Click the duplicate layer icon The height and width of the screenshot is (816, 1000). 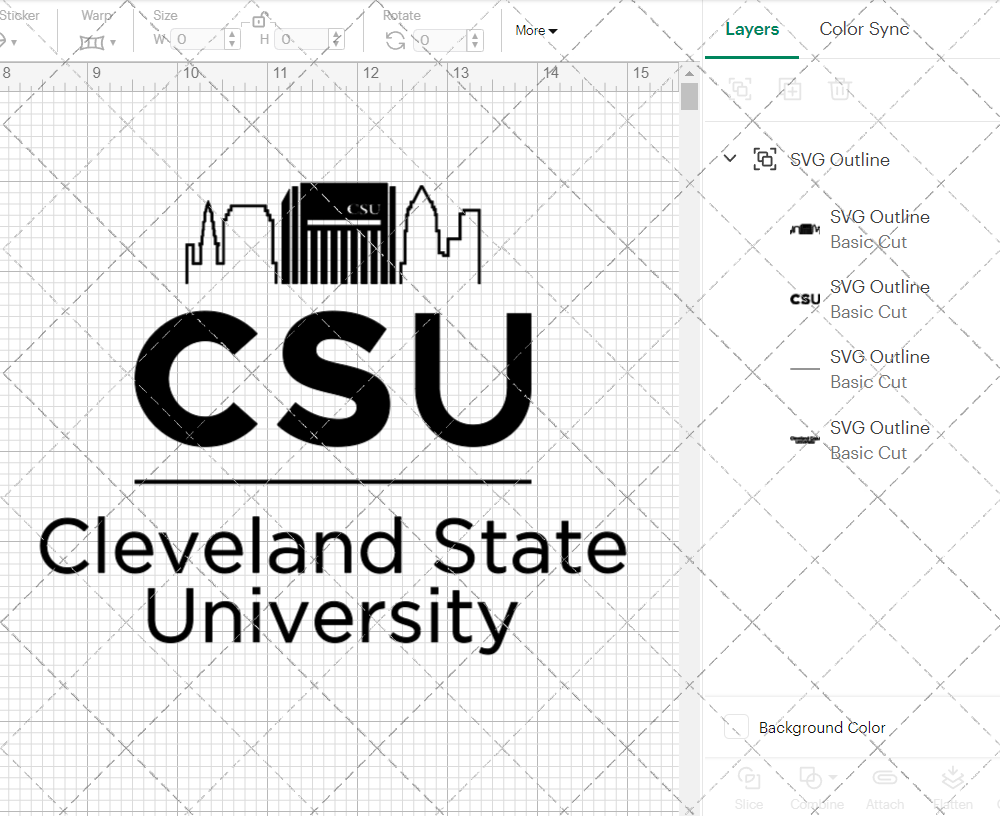coord(790,89)
